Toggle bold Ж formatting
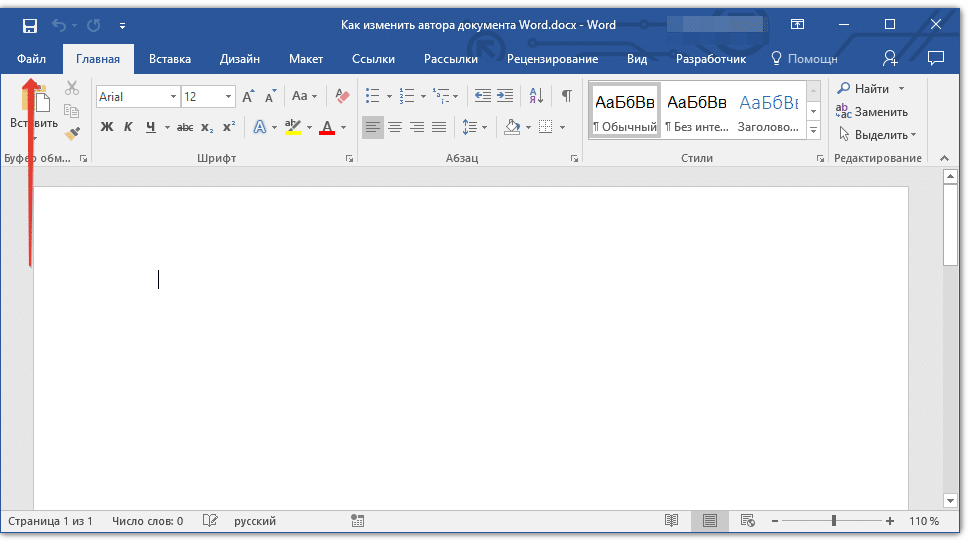The width and height of the screenshot is (968, 541). (x=107, y=127)
